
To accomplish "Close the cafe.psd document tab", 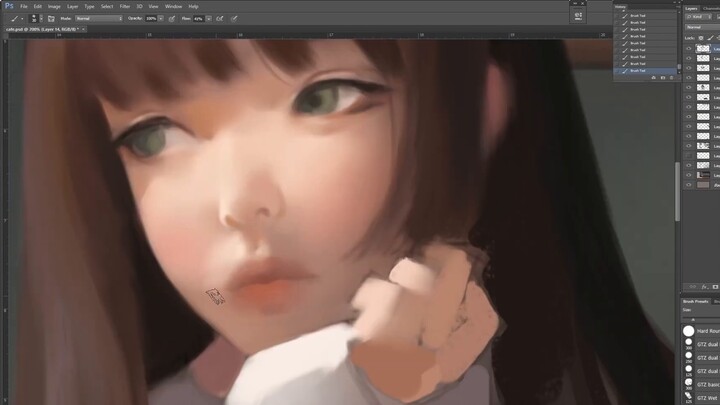I will coord(84,29).
